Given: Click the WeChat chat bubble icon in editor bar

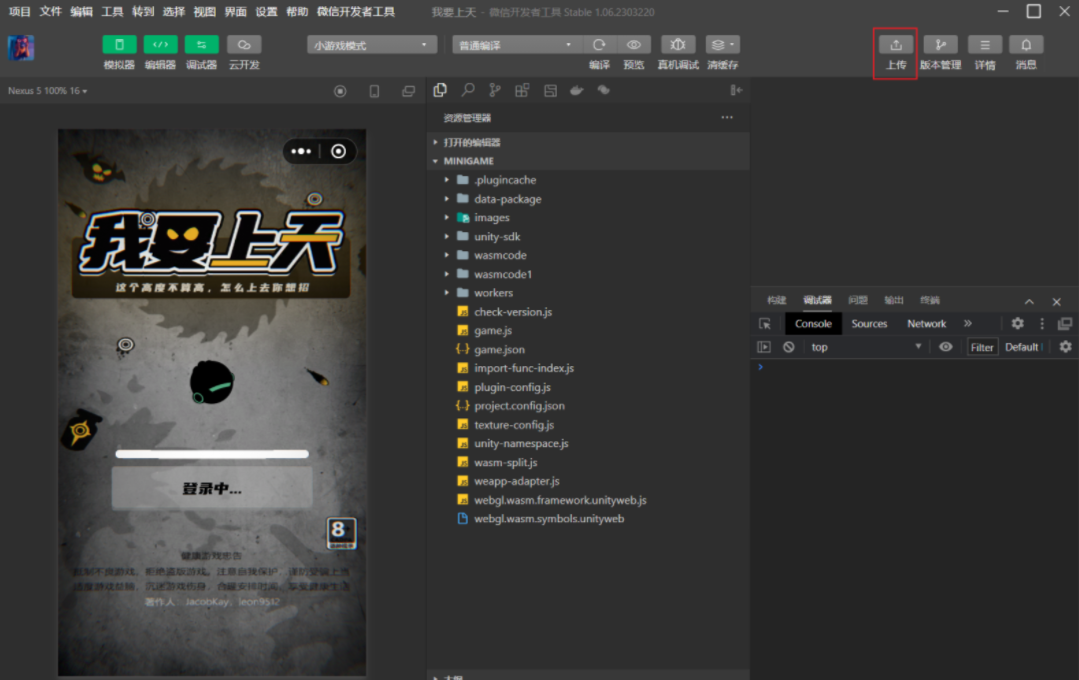Looking at the screenshot, I should 603,90.
